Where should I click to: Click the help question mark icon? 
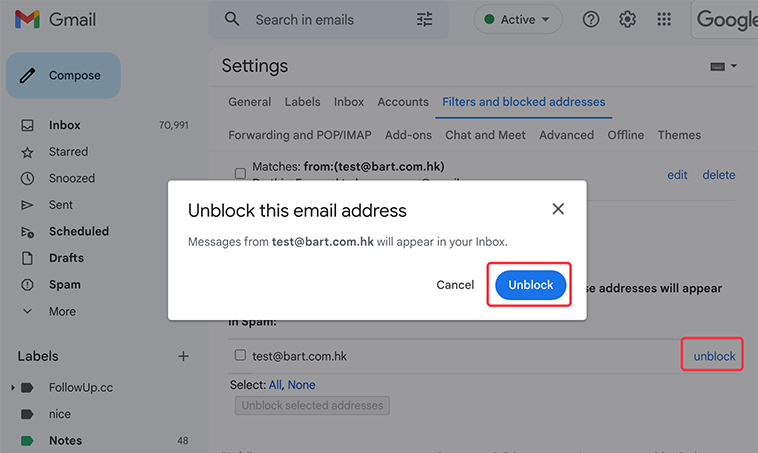tap(590, 19)
